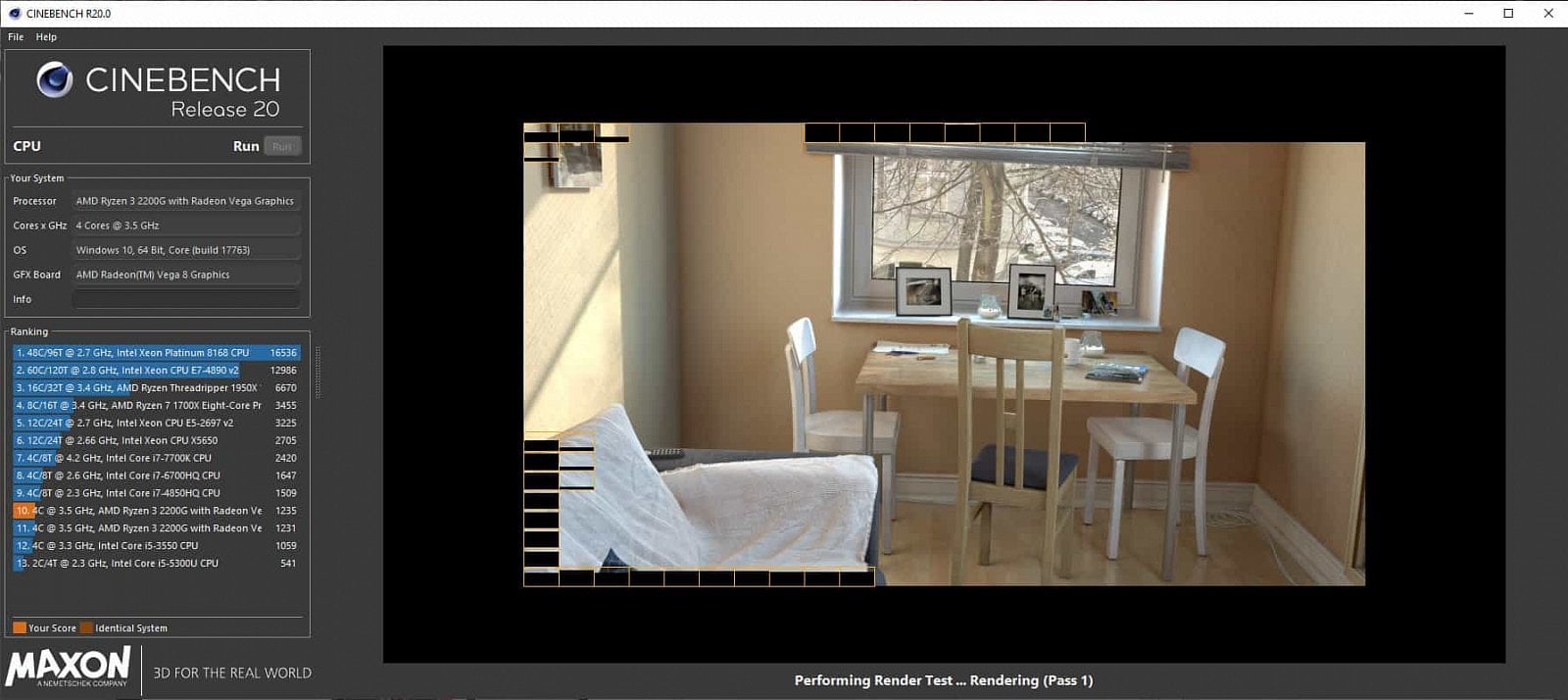The width and height of the screenshot is (1568, 700).
Task: Select ranking row AMD Ryzen 7 1700X Eight-Core
Action: pyautogui.click(x=157, y=406)
